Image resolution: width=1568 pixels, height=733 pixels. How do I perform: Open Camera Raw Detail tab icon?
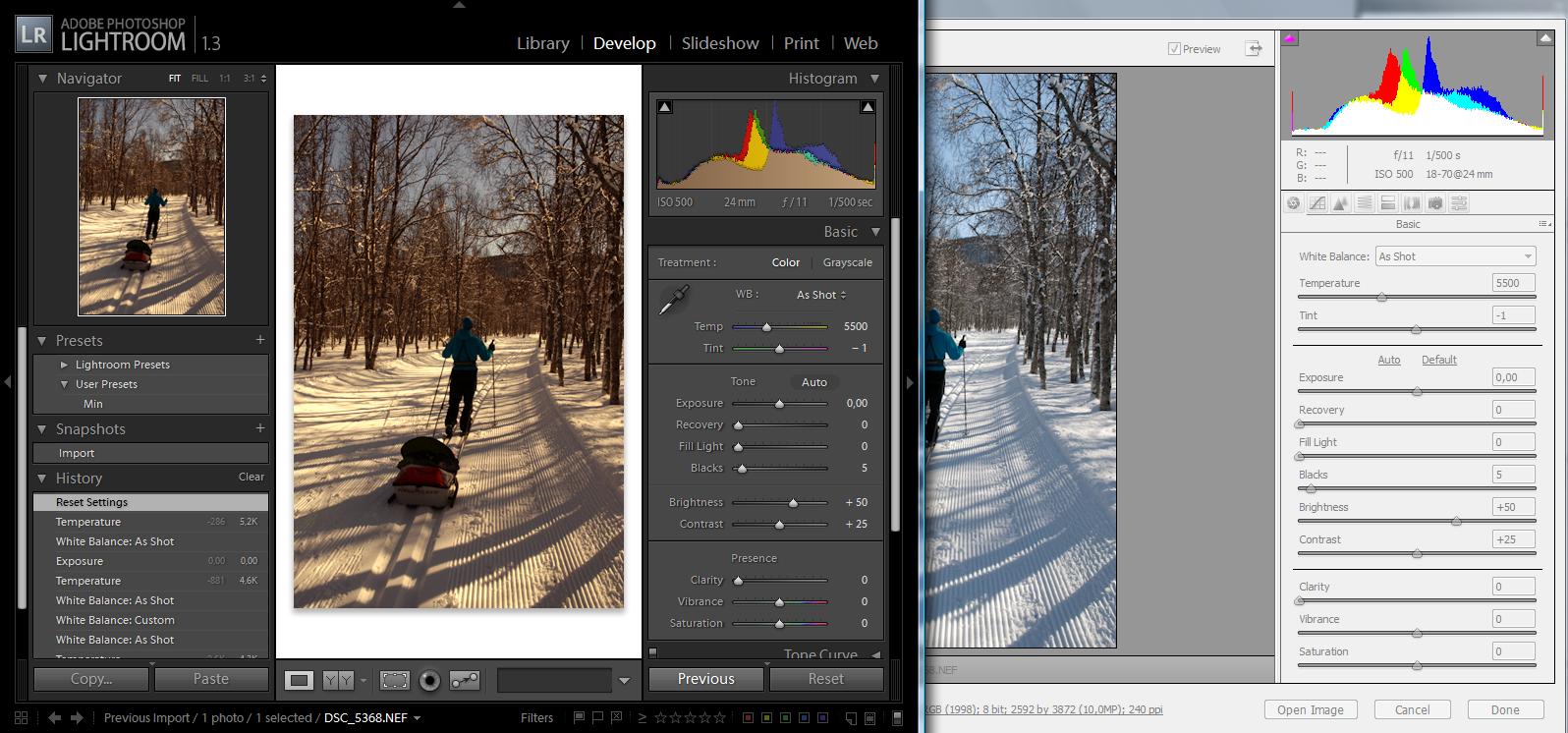1341,203
